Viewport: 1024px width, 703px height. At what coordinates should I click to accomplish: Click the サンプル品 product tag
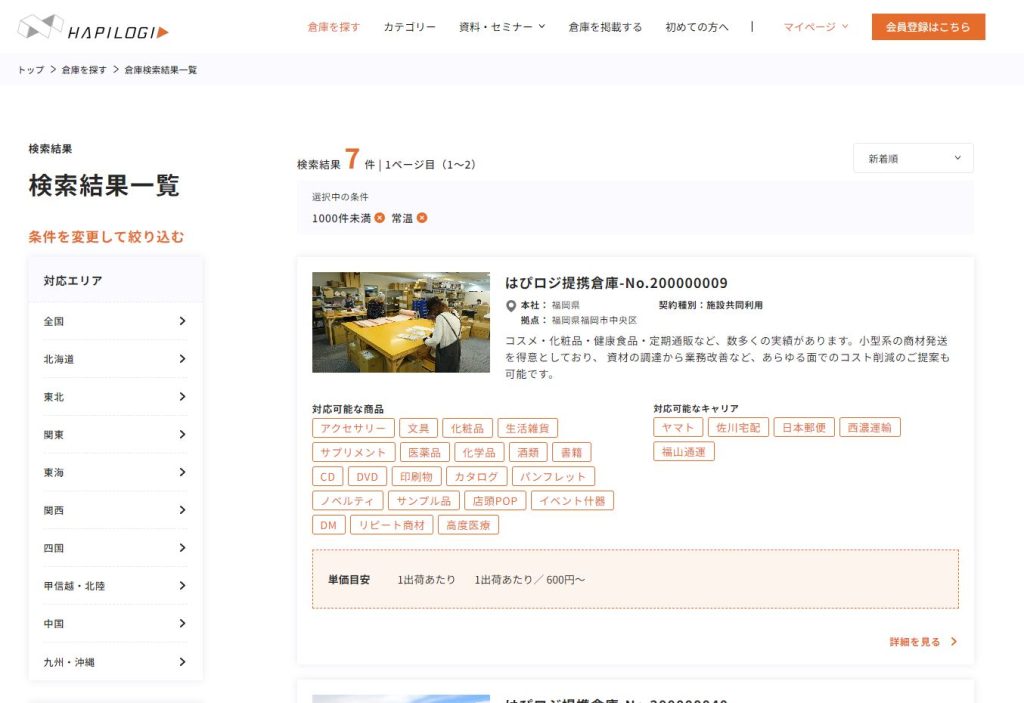point(423,500)
